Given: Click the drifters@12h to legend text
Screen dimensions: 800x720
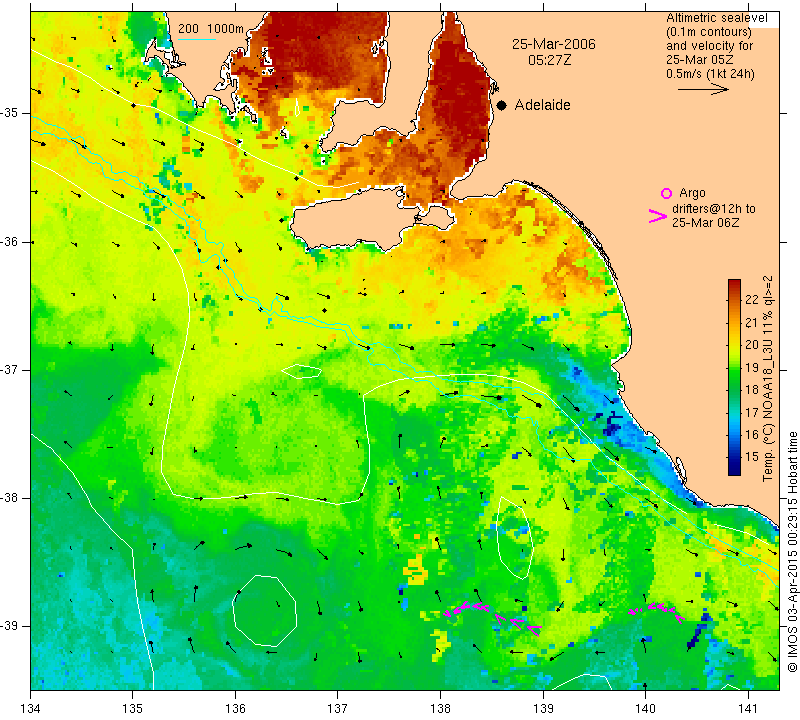Looking at the screenshot, I should 714,209.
